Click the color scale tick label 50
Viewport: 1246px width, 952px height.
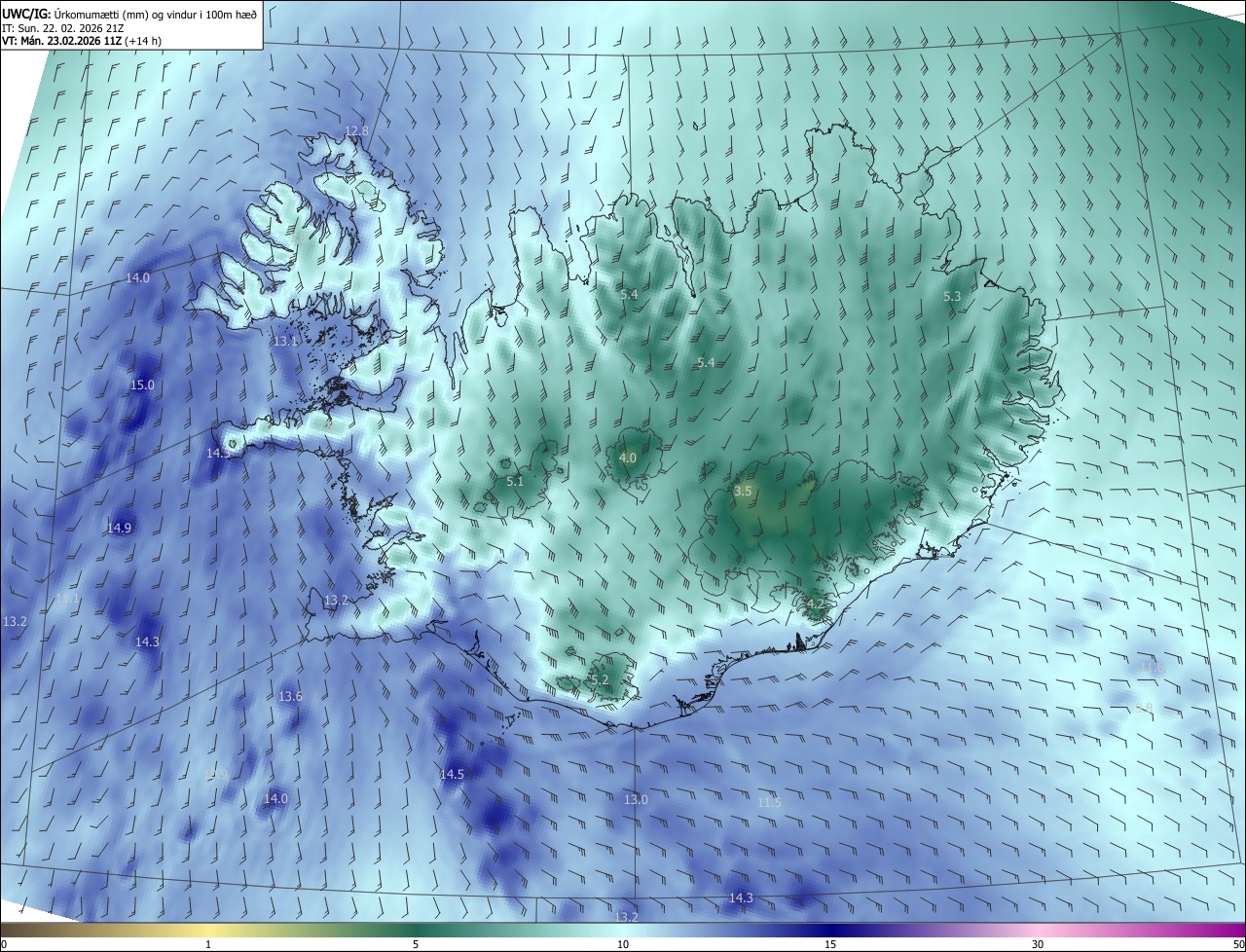pos(1238,944)
